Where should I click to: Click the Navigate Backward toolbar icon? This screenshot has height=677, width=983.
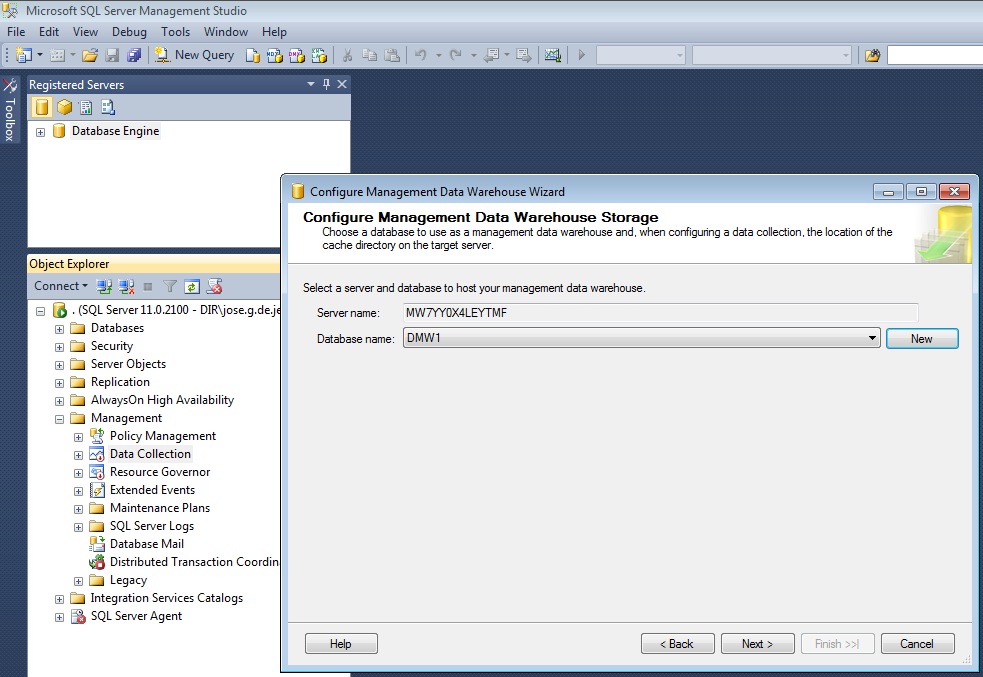tap(492, 55)
